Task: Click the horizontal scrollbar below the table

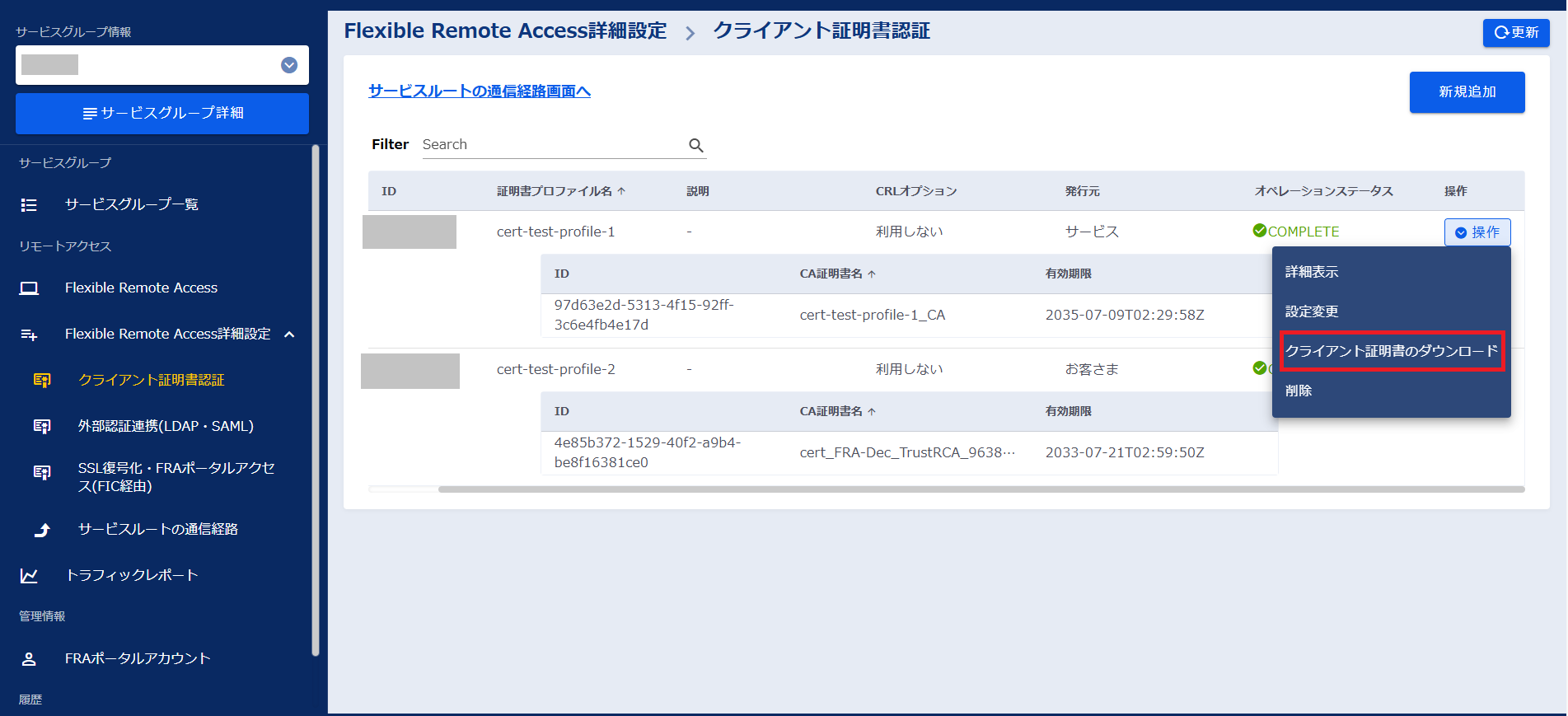Action: [x=981, y=489]
